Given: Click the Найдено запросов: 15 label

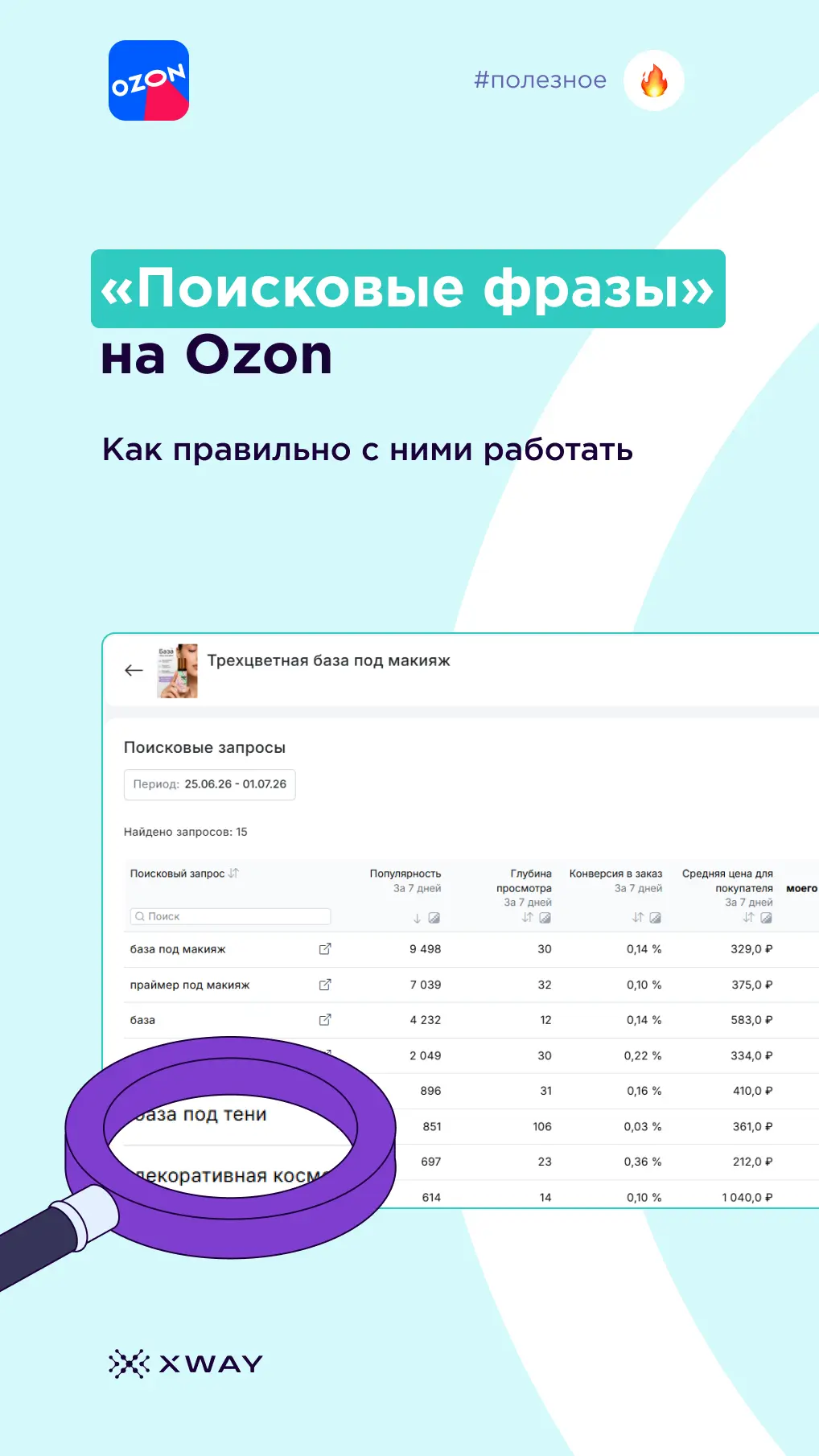Looking at the screenshot, I should [186, 832].
